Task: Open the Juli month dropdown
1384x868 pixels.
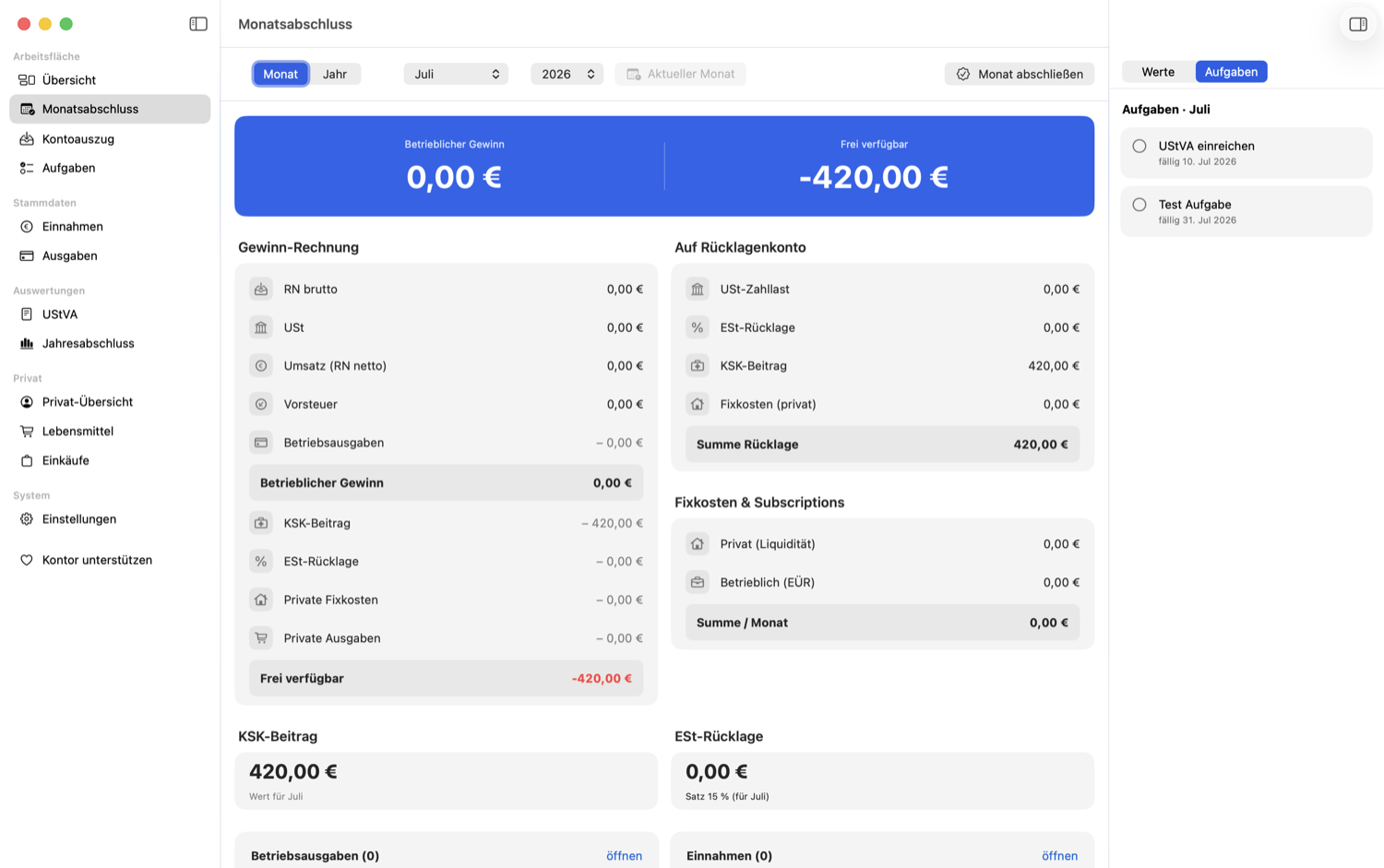Action: pyautogui.click(x=456, y=74)
